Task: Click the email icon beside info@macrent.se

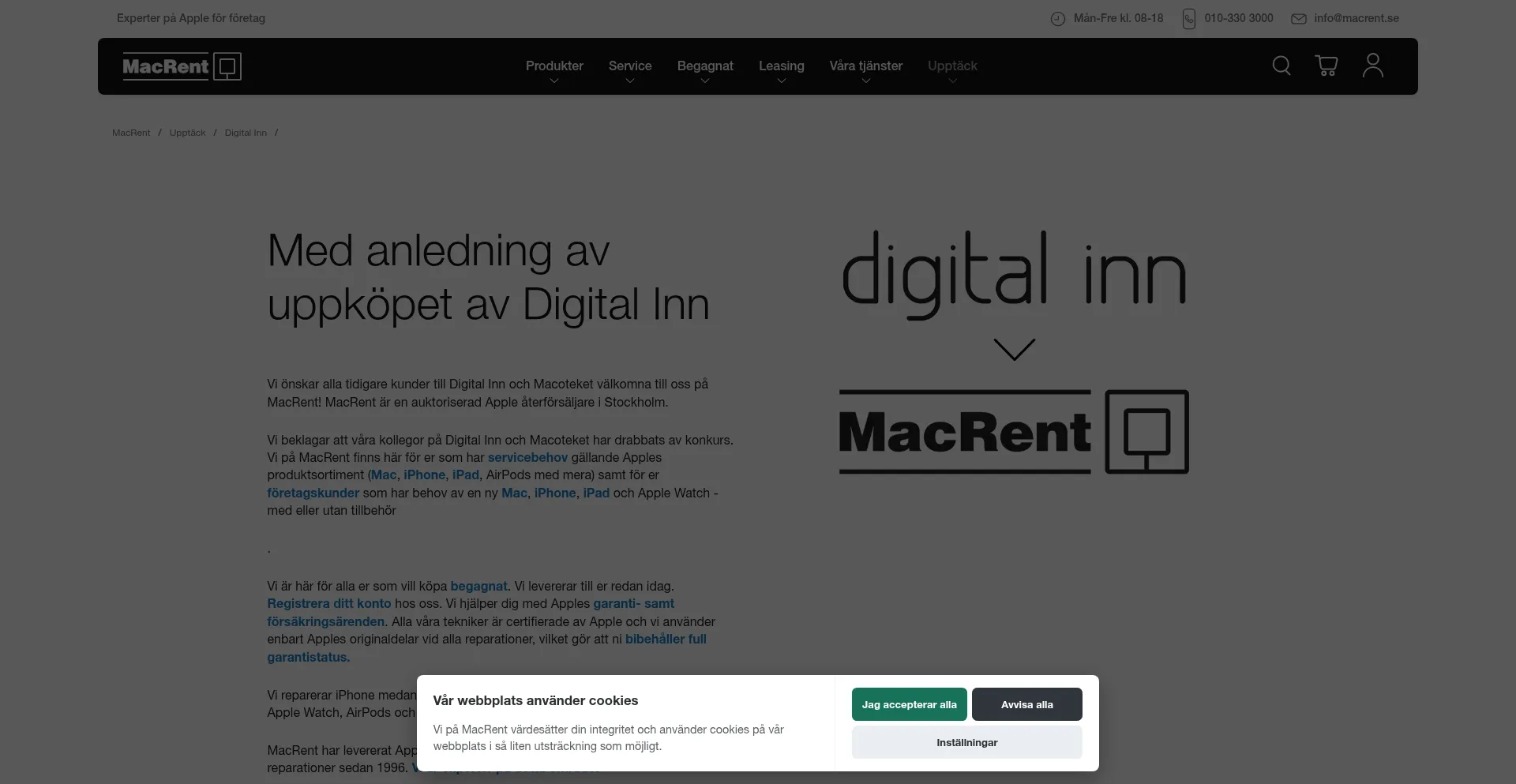Action: click(1298, 18)
